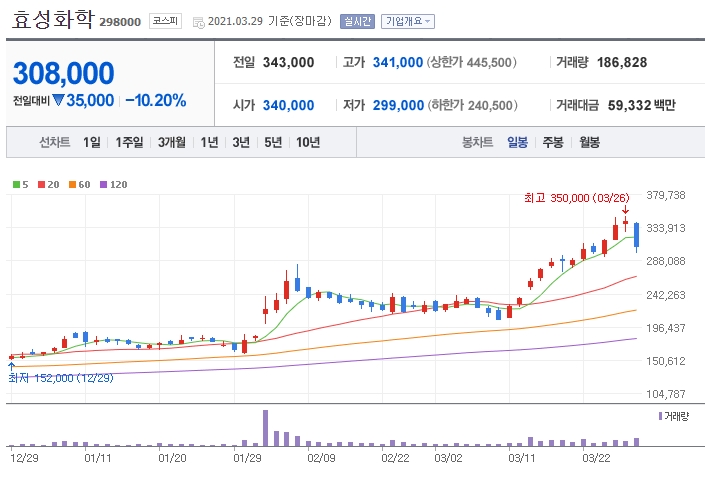
Task: Click the last blue candlestick on the chart
Action: 636,236
